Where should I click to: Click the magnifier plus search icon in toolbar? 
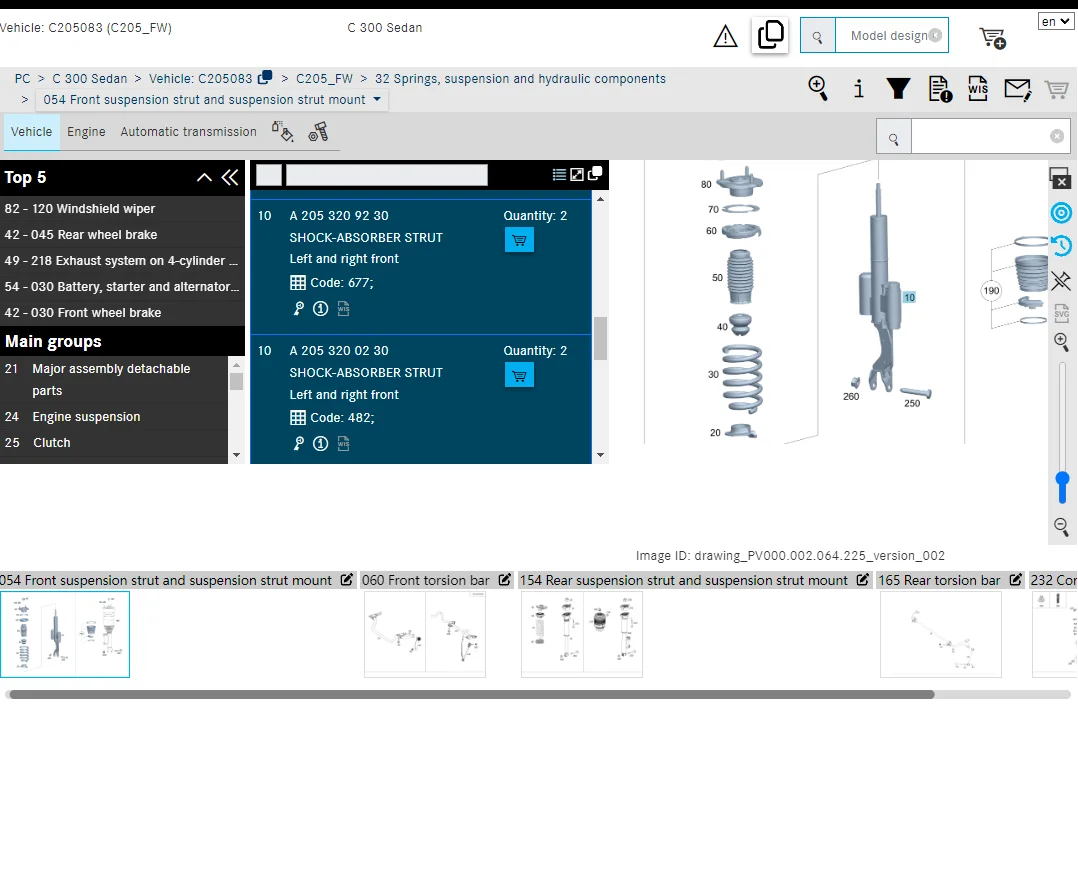pyautogui.click(x=817, y=89)
